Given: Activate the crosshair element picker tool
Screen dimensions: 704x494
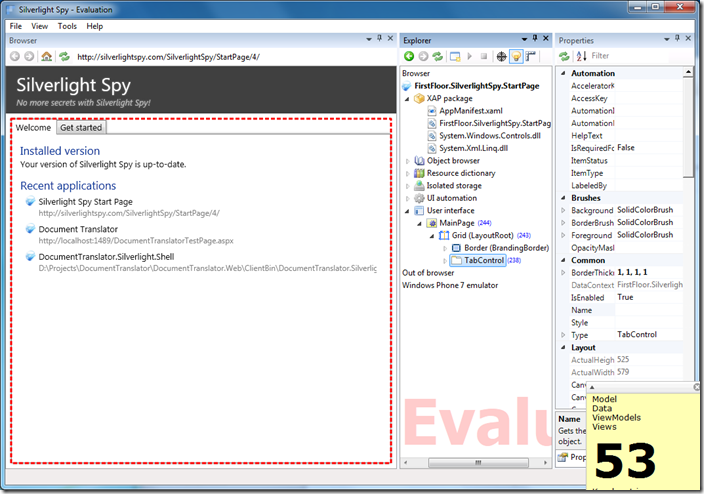Looking at the screenshot, I should [502, 57].
